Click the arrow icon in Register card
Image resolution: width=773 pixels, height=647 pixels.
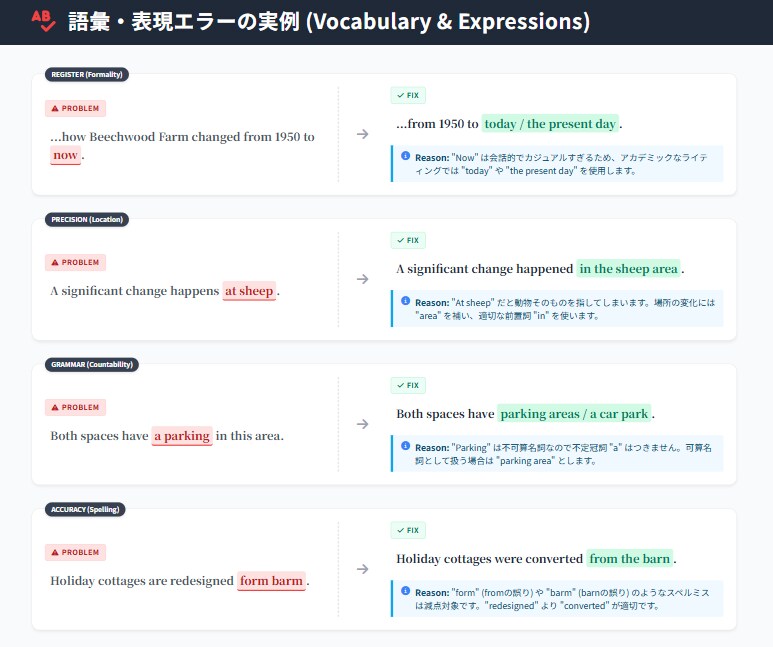coord(362,134)
